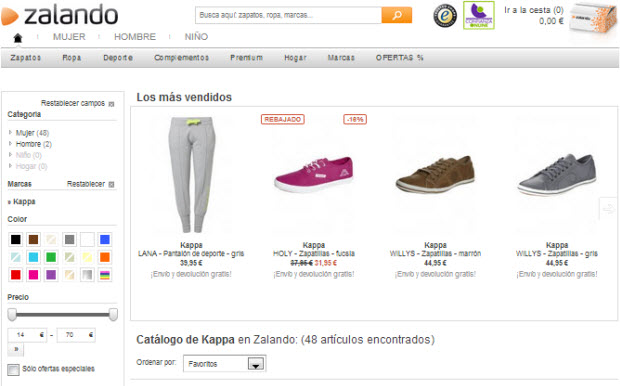Open the Ordenar por Favoritos dropdown
Image resolution: width=620 pixels, height=386 pixels.
(225, 363)
